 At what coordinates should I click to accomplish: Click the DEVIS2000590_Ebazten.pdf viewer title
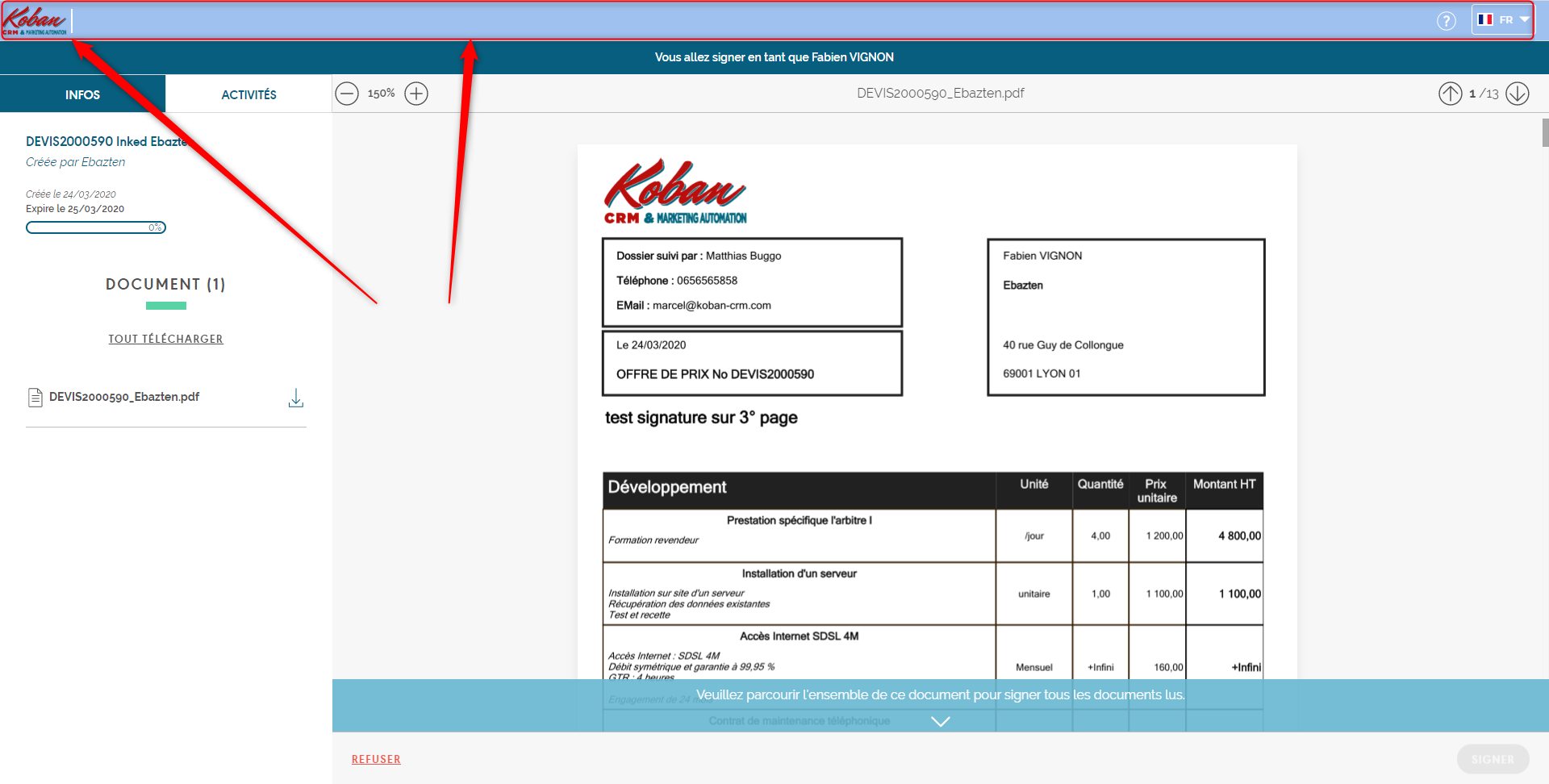941,94
